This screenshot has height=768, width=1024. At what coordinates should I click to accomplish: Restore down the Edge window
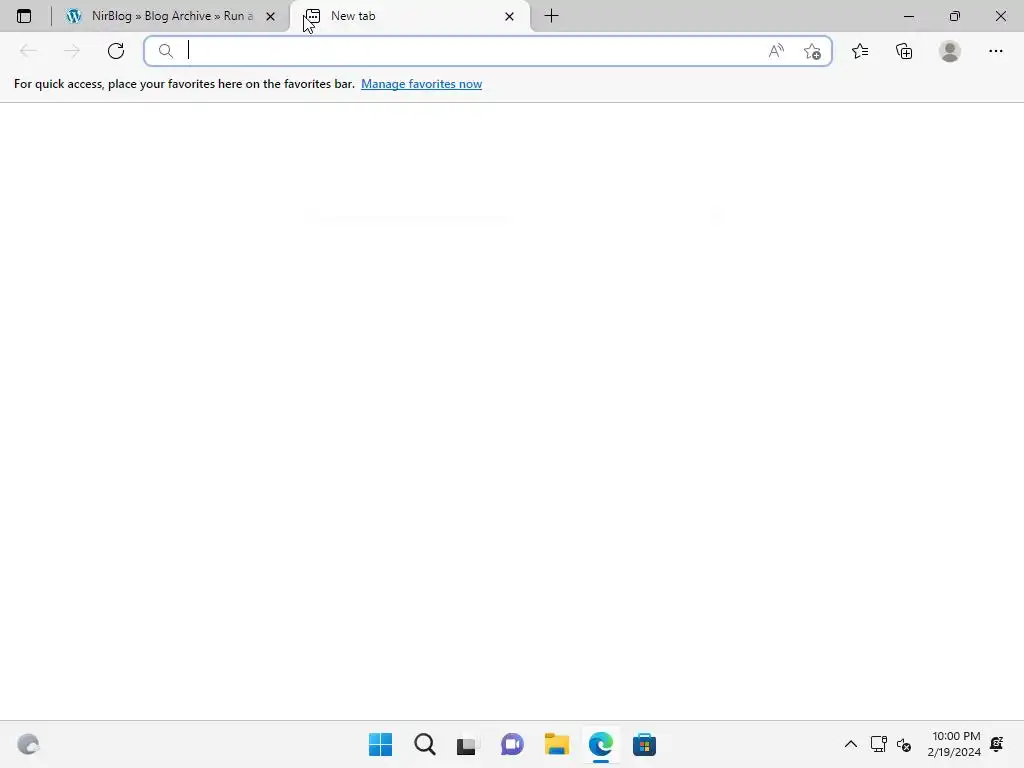[955, 16]
